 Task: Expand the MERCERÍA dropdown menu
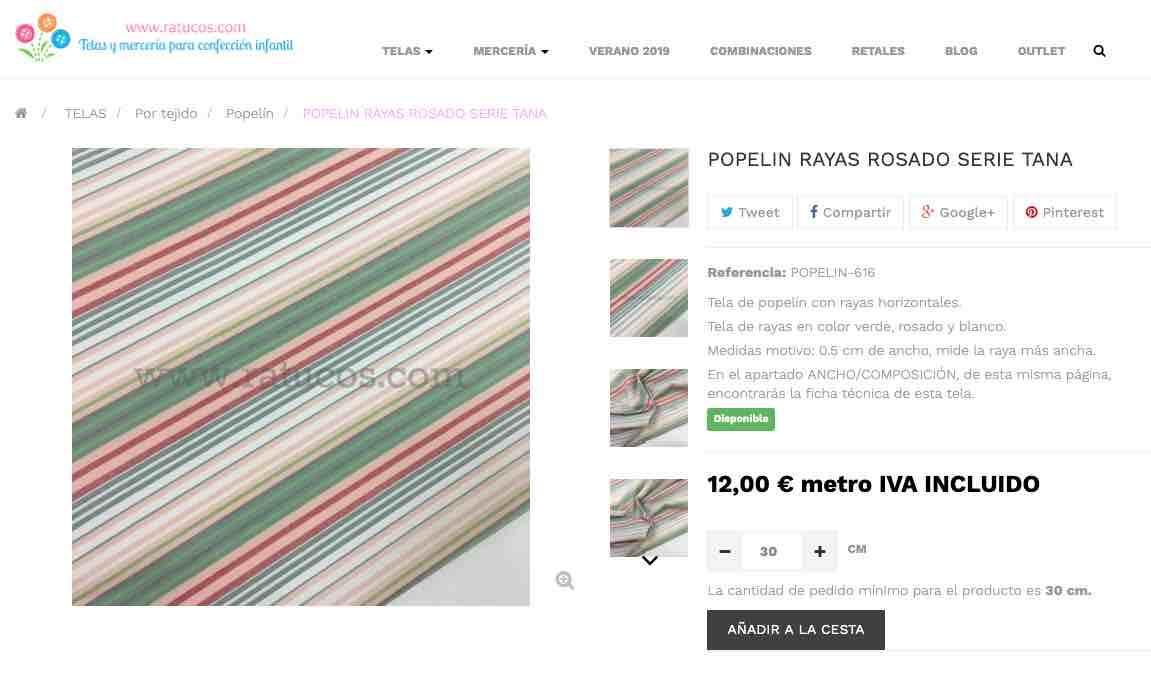[x=510, y=51]
